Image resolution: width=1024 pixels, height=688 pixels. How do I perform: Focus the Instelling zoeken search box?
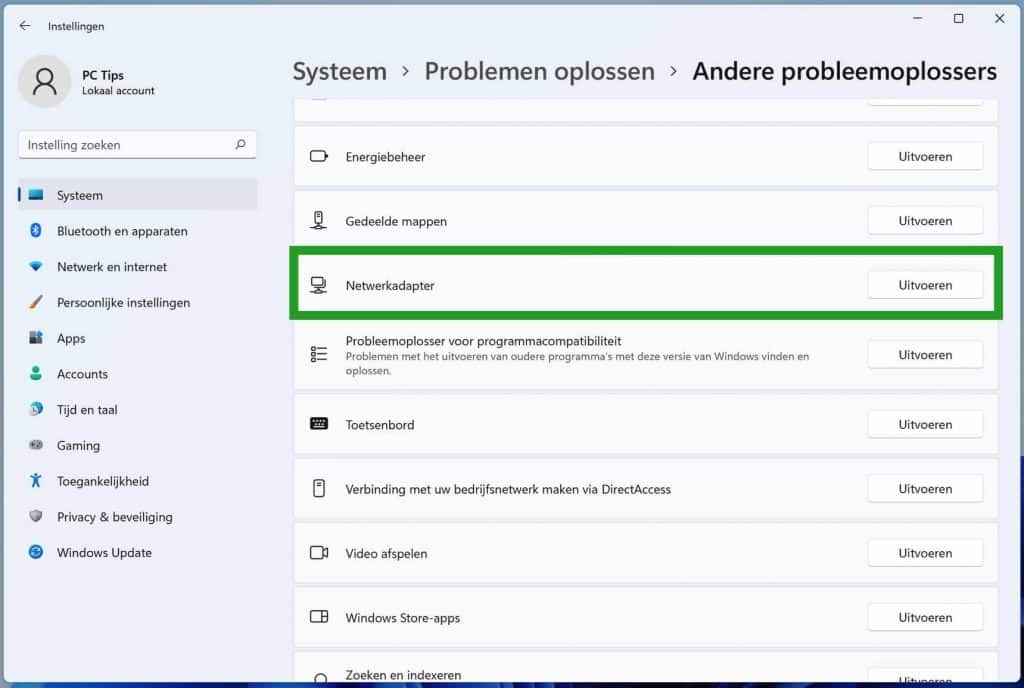[x=137, y=144]
